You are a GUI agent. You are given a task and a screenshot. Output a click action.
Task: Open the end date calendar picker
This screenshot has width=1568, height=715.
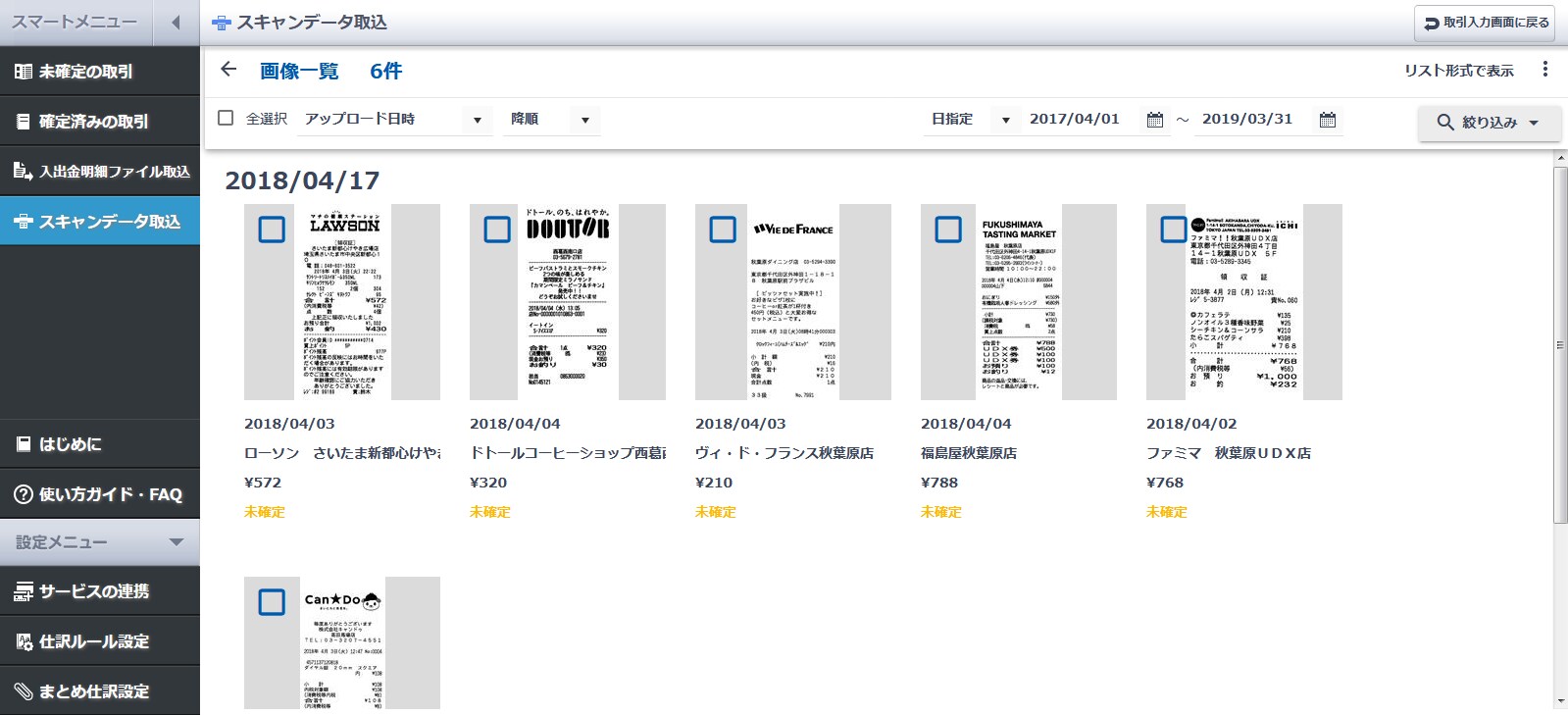tap(1327, 120)
